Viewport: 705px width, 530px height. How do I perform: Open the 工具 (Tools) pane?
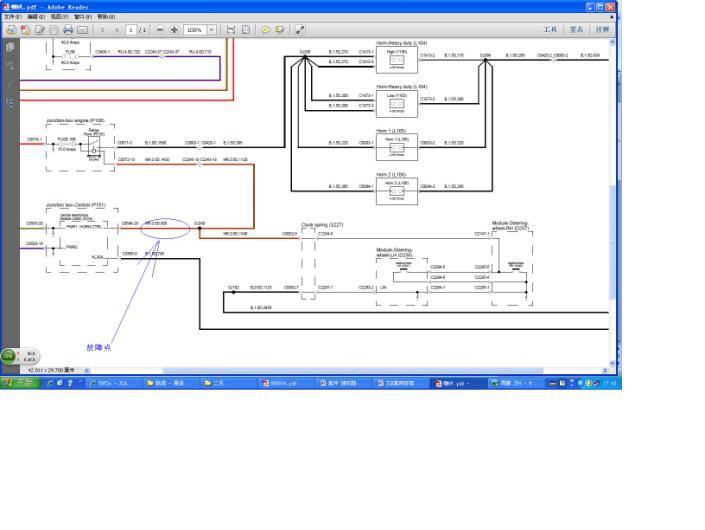point(550,29)
